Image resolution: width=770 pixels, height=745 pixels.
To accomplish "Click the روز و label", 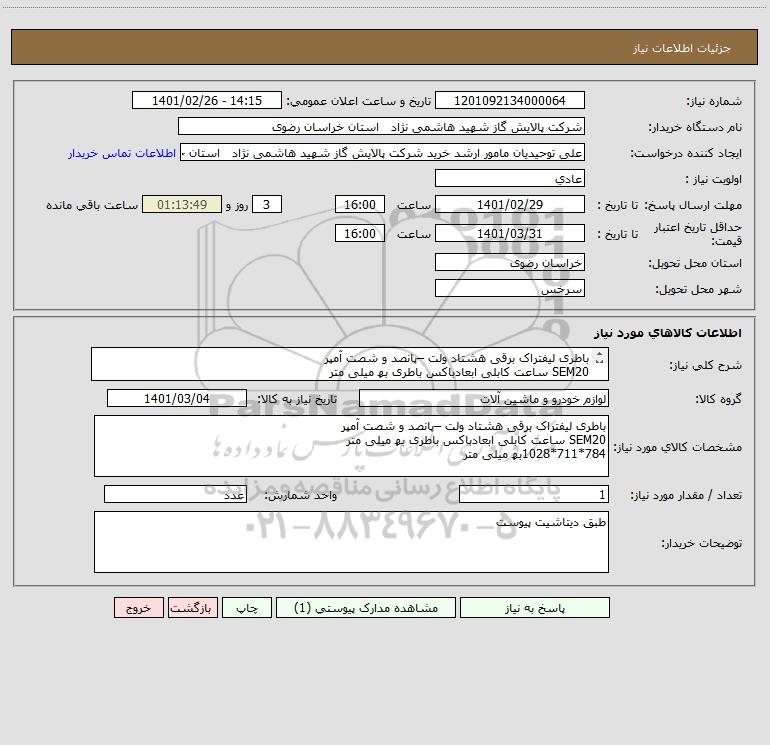I will (237, 205).
